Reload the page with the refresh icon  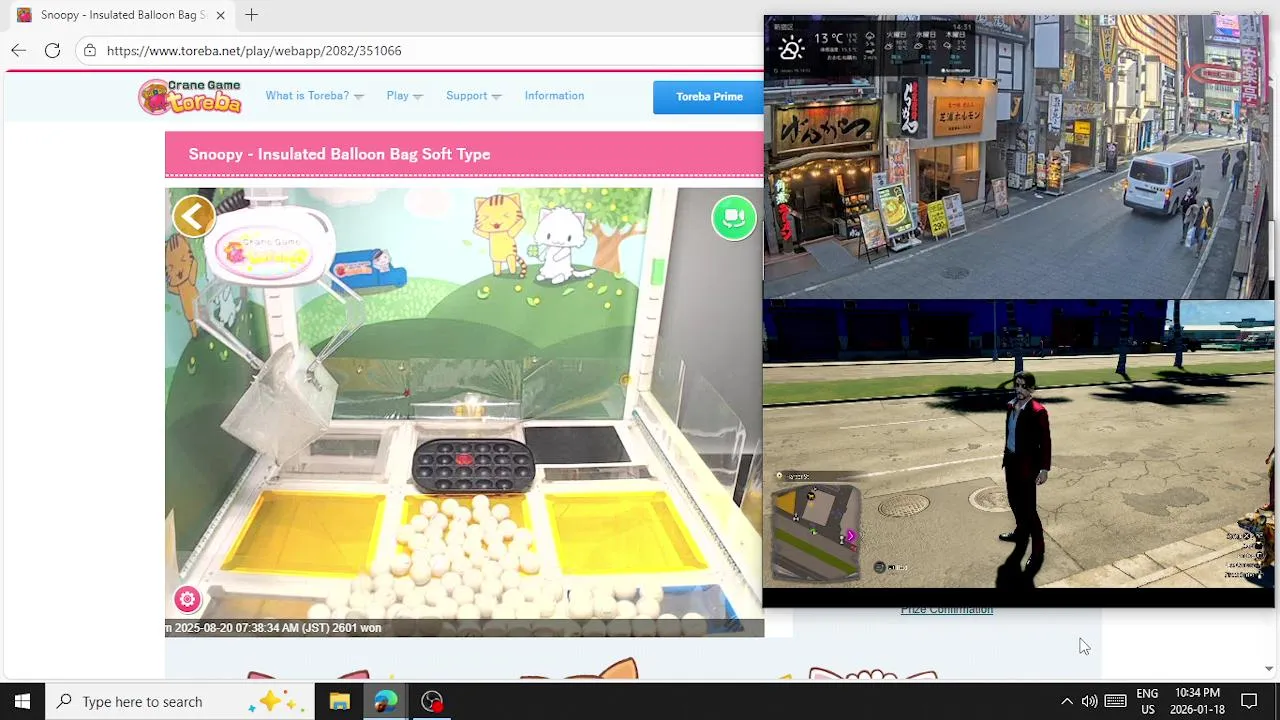(x=52, y=50)
